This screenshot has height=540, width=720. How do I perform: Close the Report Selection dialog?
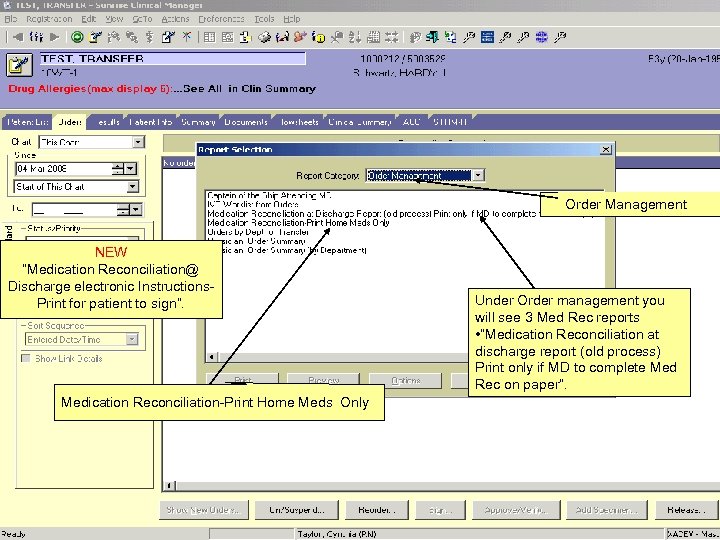pos(606,149)
